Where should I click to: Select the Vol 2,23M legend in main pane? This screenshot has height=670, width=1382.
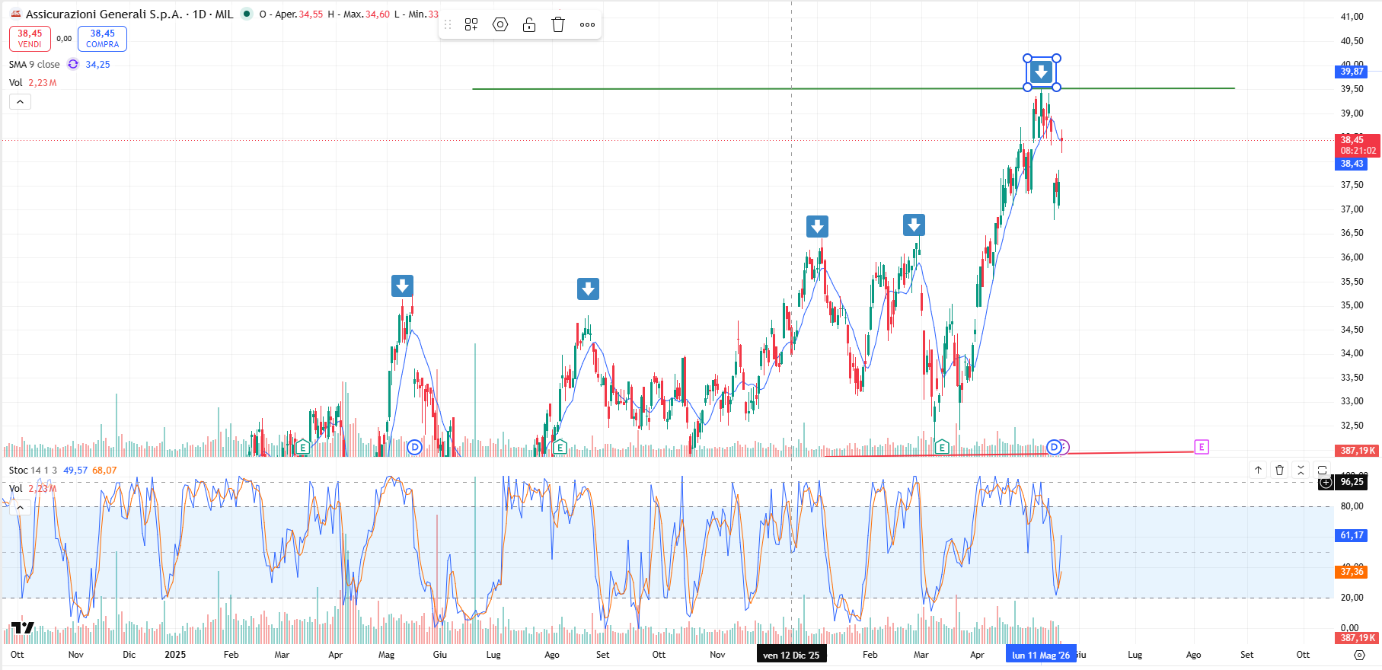click(x=33, y=83)
